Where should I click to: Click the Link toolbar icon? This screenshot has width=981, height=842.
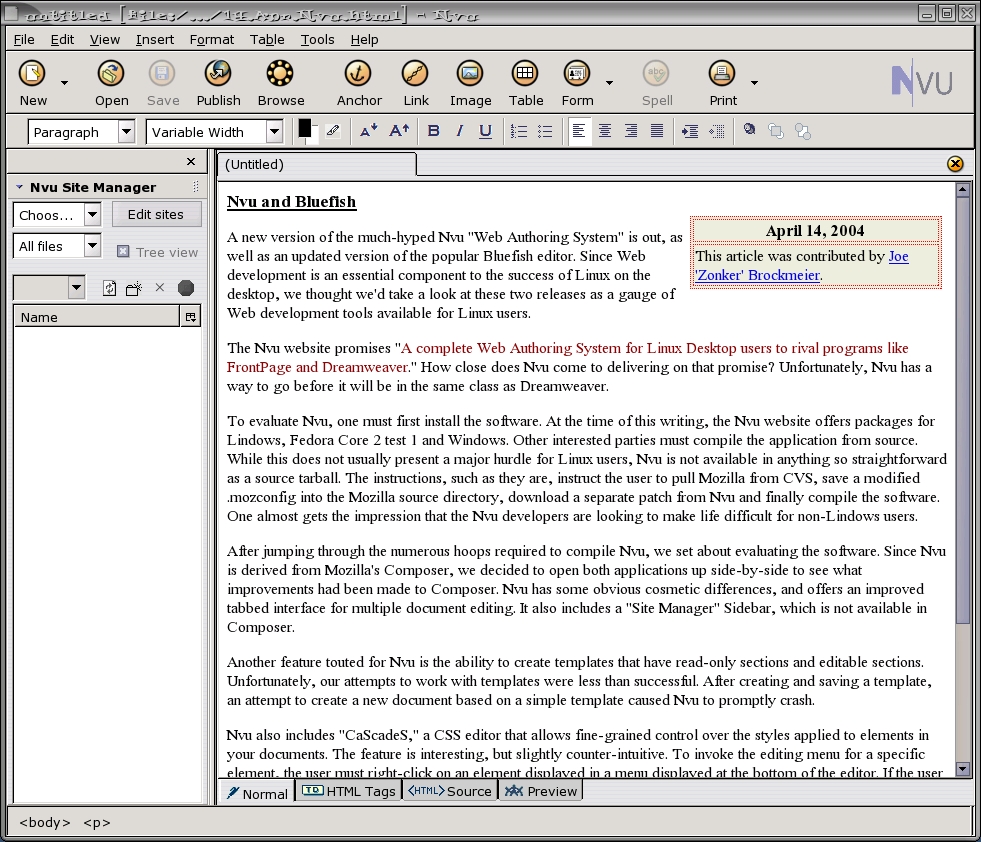tap(416, 75)
